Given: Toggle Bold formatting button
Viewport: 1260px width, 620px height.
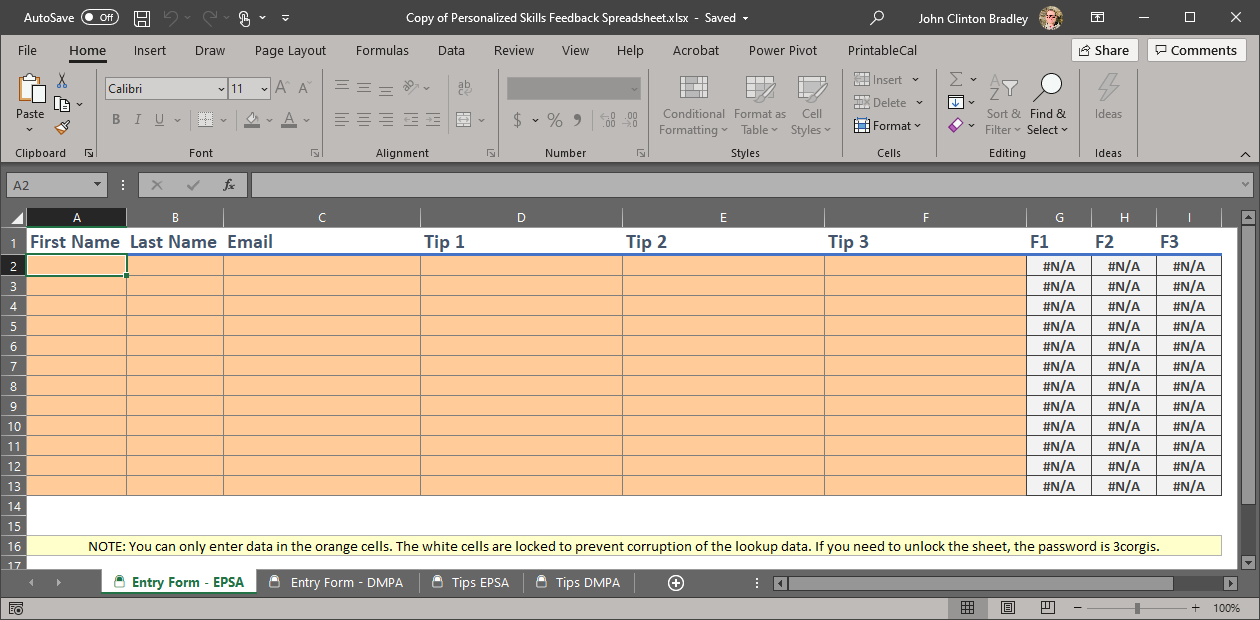Looking at the screenshot, I should (x=115, y=120).
